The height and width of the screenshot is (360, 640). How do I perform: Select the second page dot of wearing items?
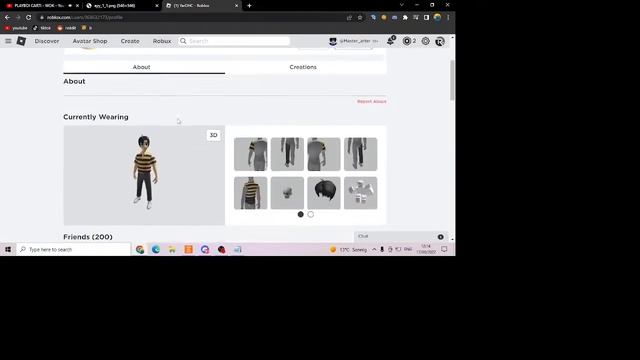coord(311,214)
